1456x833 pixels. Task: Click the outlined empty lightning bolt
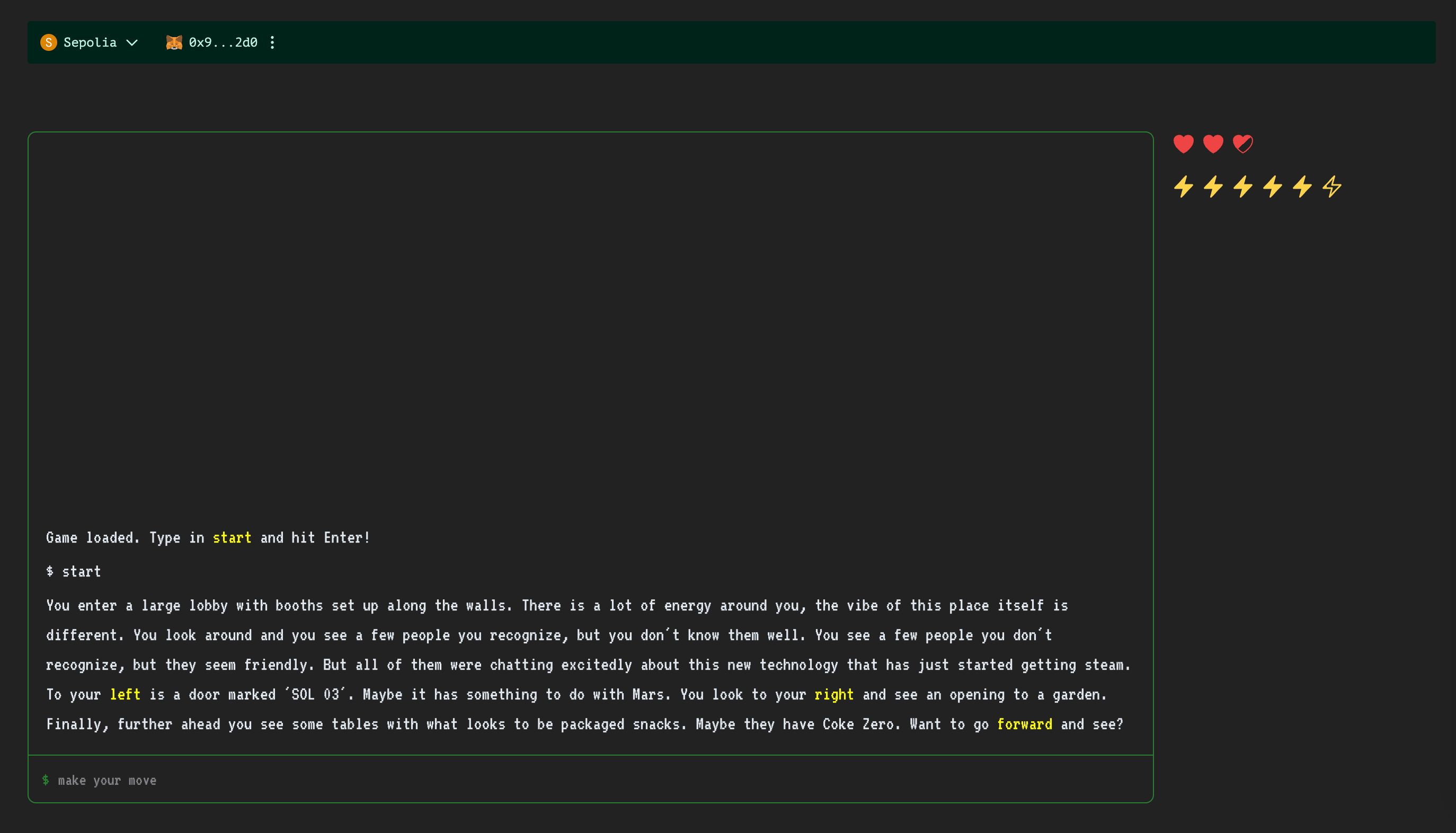(1332, 187)
